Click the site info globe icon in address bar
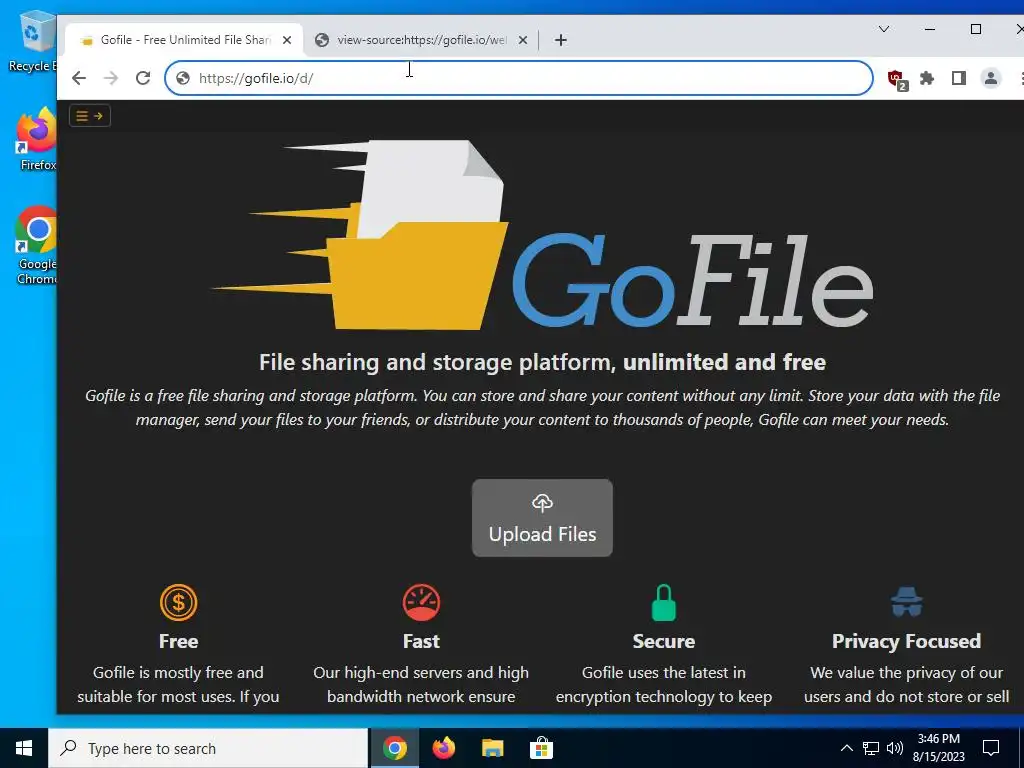 coord(183,78)
